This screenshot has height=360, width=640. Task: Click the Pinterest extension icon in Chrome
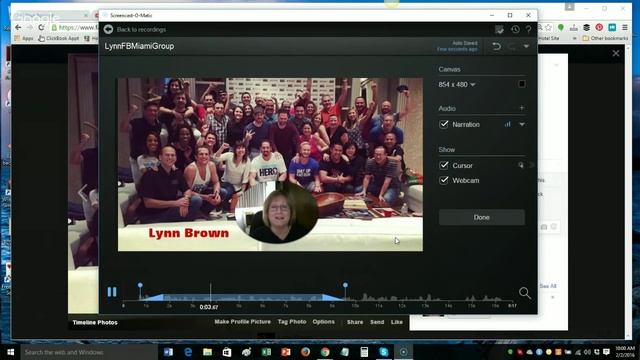tap(599, 27)
